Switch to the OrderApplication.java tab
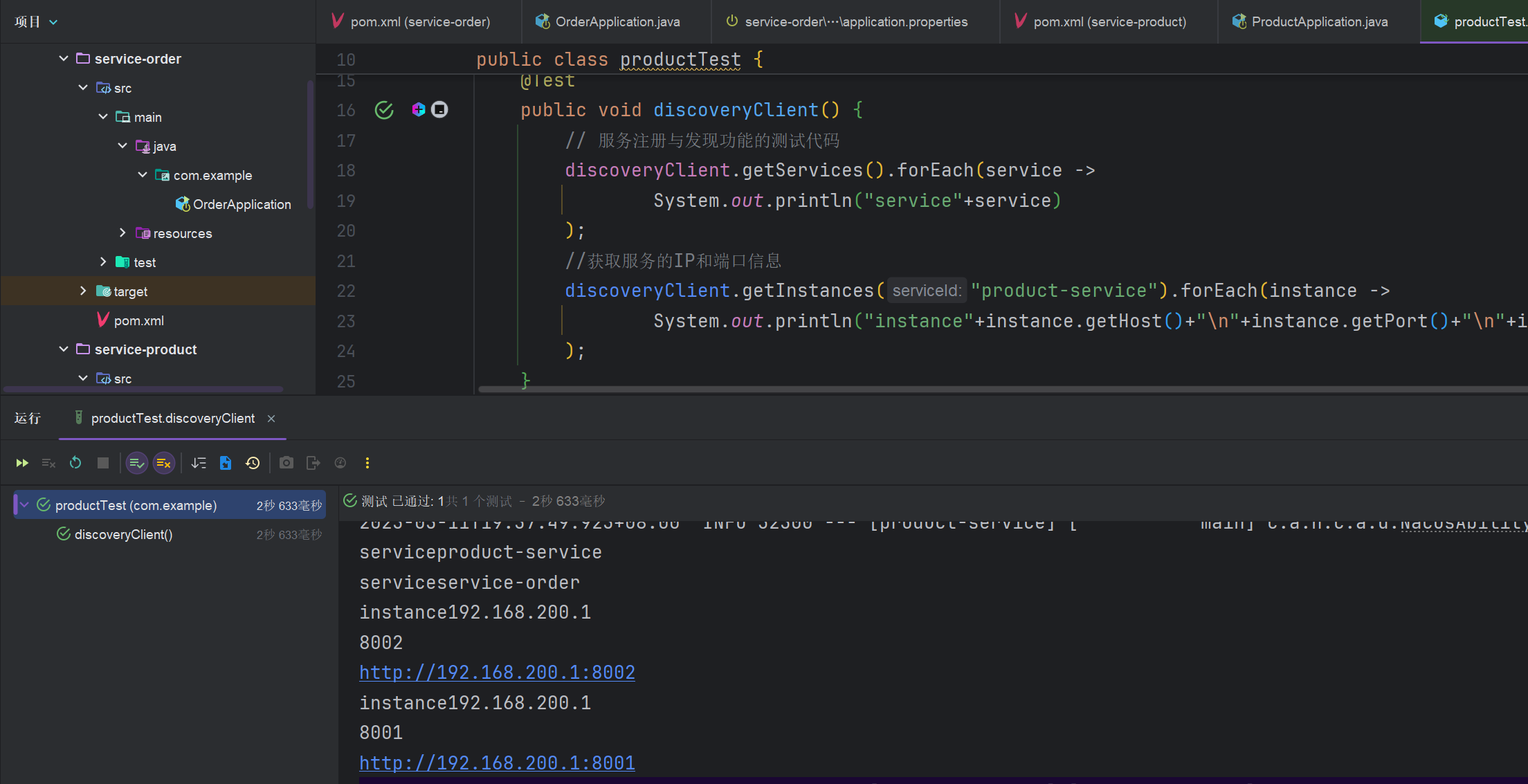Screen dimensions: 1528x784 tap(617, 22)
